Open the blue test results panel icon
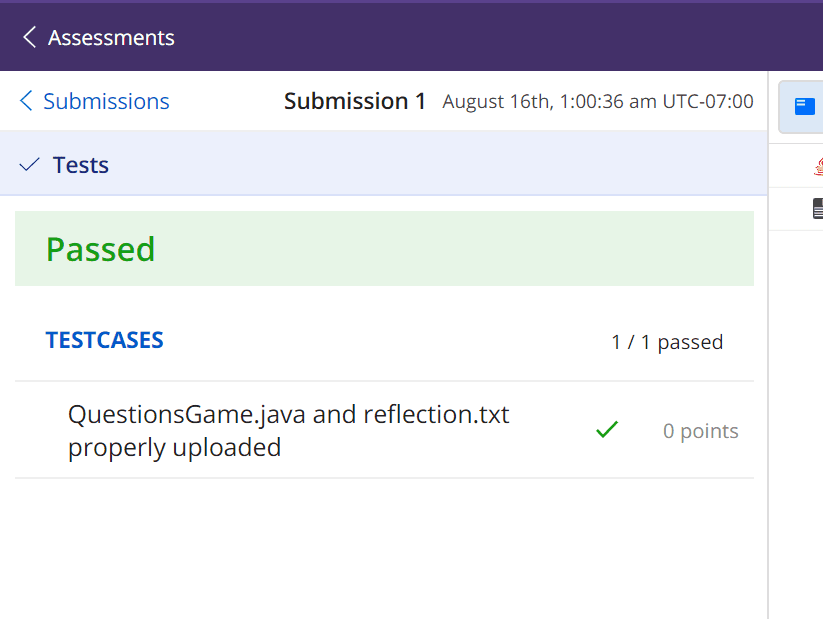The width and height of the screenshot is (823, 619). pyautogui.click(x=805, y=107)
